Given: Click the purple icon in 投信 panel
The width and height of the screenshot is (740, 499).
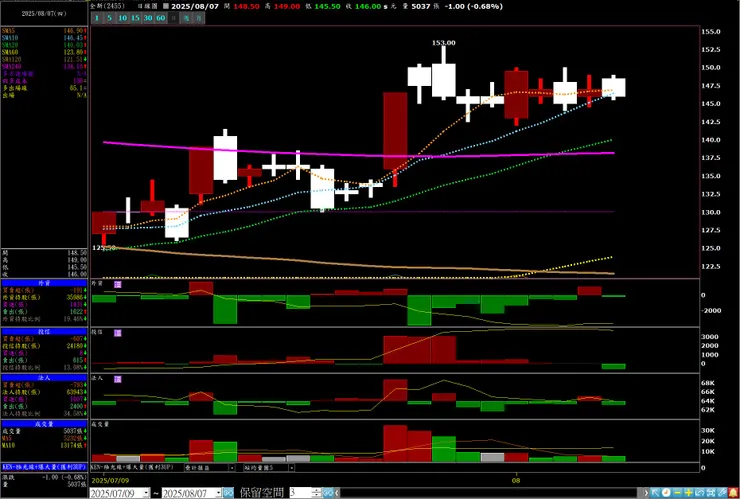Looking at the screenshot, I should 118,333.
